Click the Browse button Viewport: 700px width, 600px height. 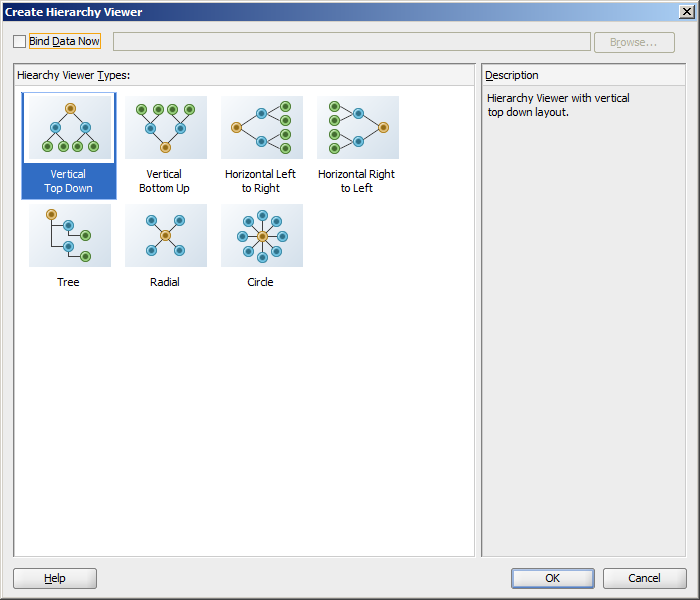tap(634, 42)
